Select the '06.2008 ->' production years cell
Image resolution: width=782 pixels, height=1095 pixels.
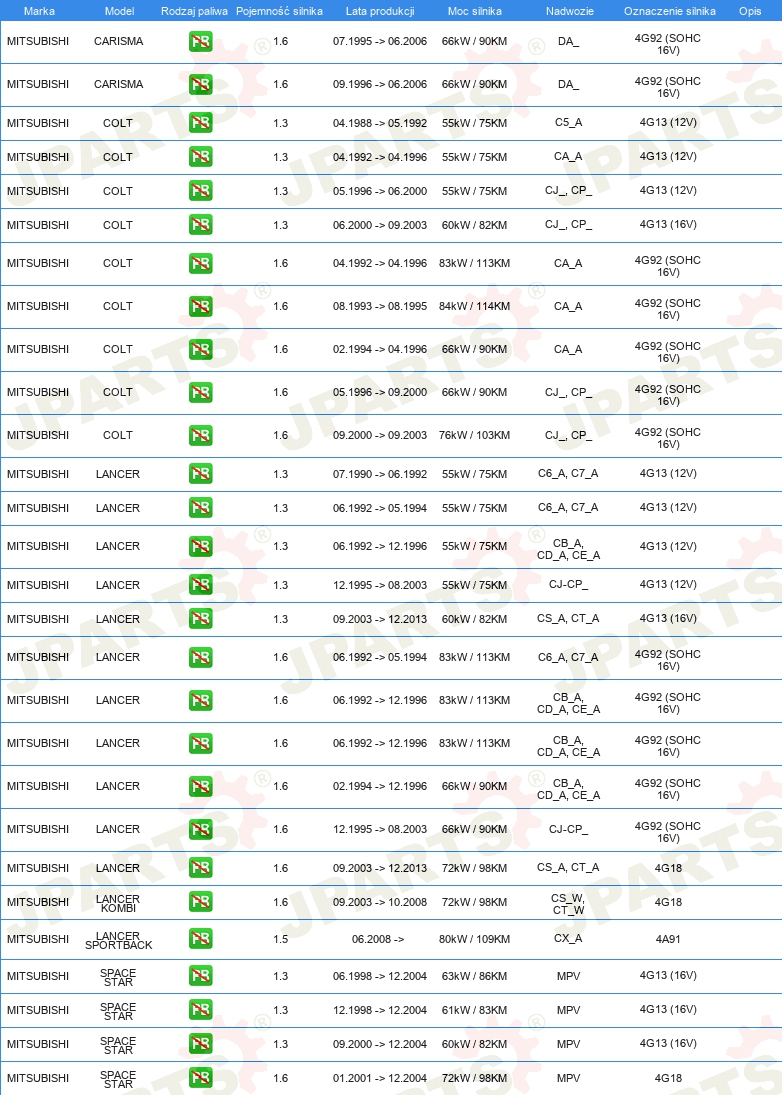378,939
